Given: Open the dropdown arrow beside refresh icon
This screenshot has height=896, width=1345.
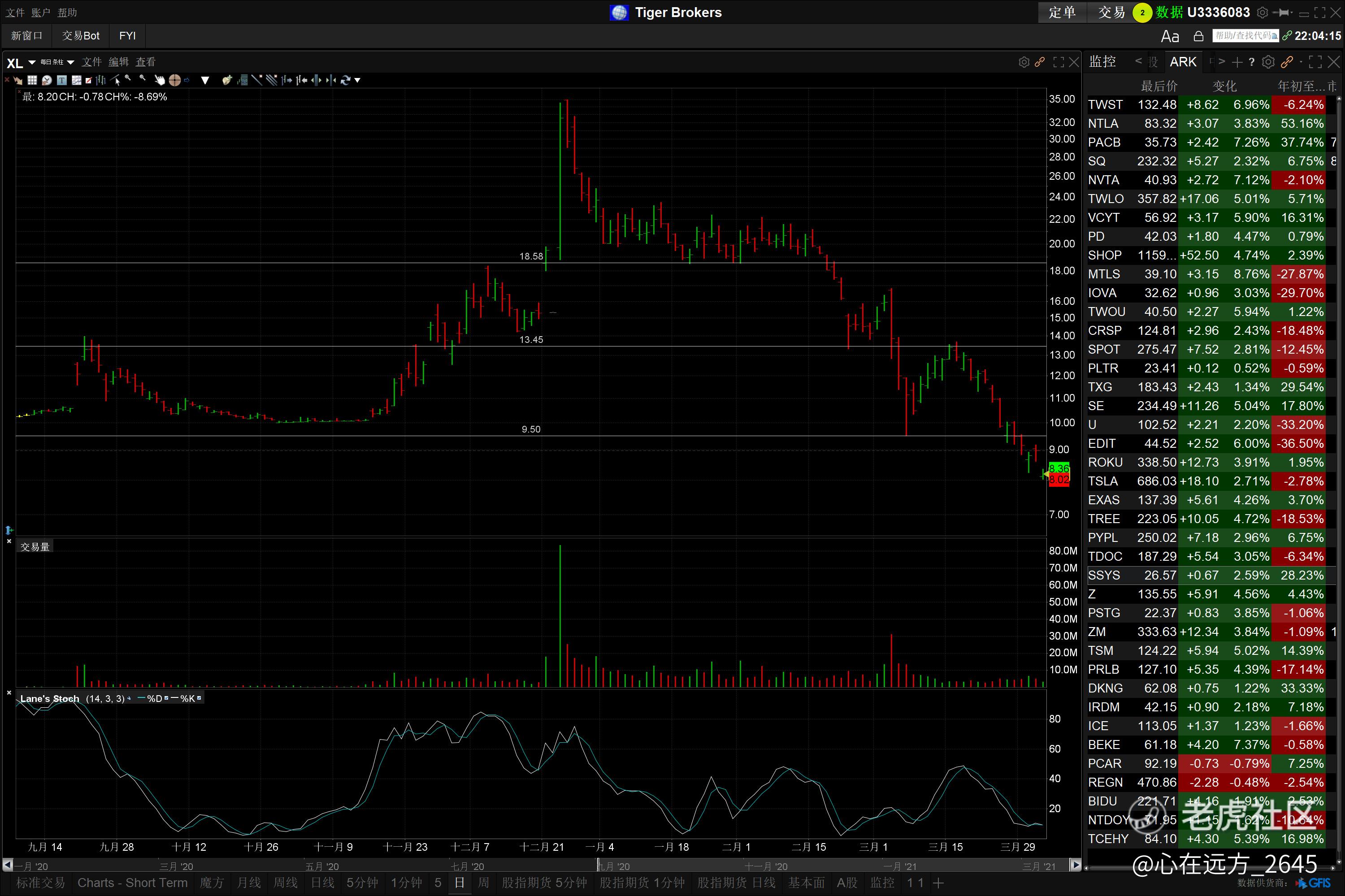Looking at the screenshot, I should coord(357,81).
